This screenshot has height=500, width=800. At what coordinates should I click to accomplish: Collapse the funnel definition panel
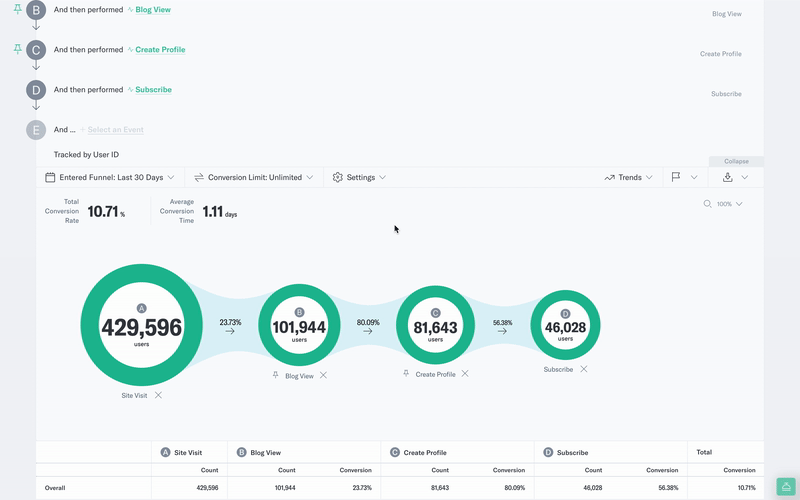coord(736,161)
